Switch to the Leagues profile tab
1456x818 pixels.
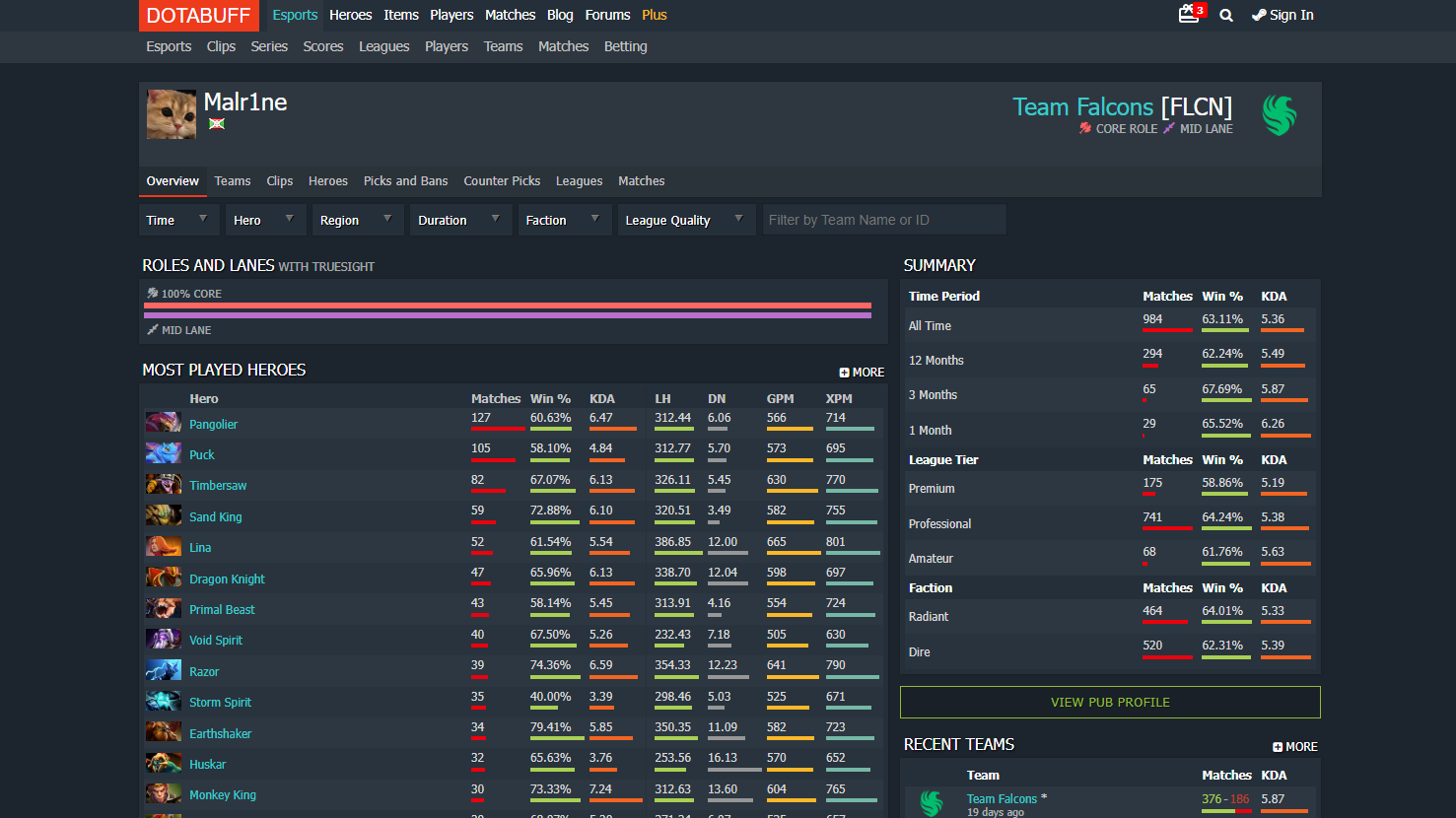(579, 181)
